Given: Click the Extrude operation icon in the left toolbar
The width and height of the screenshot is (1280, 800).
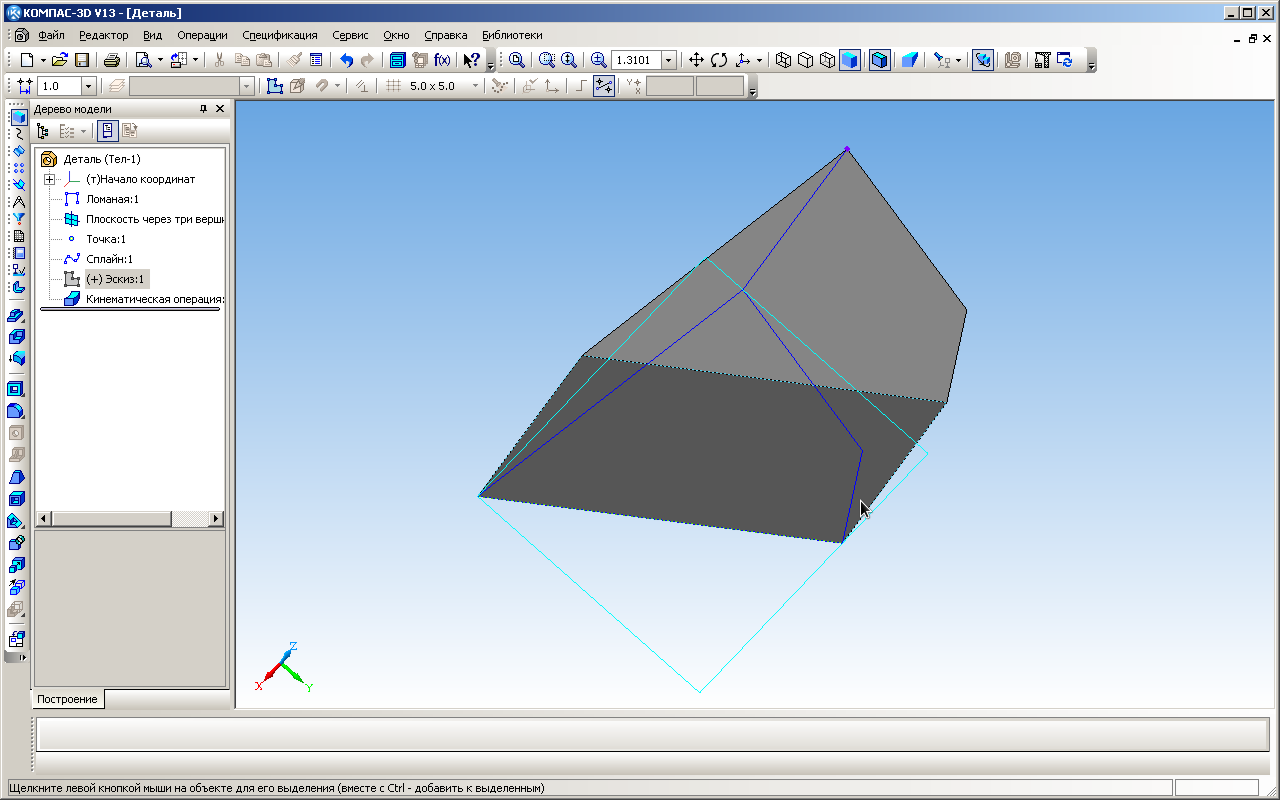Looking at the screenshot, I should coord(17,316).
